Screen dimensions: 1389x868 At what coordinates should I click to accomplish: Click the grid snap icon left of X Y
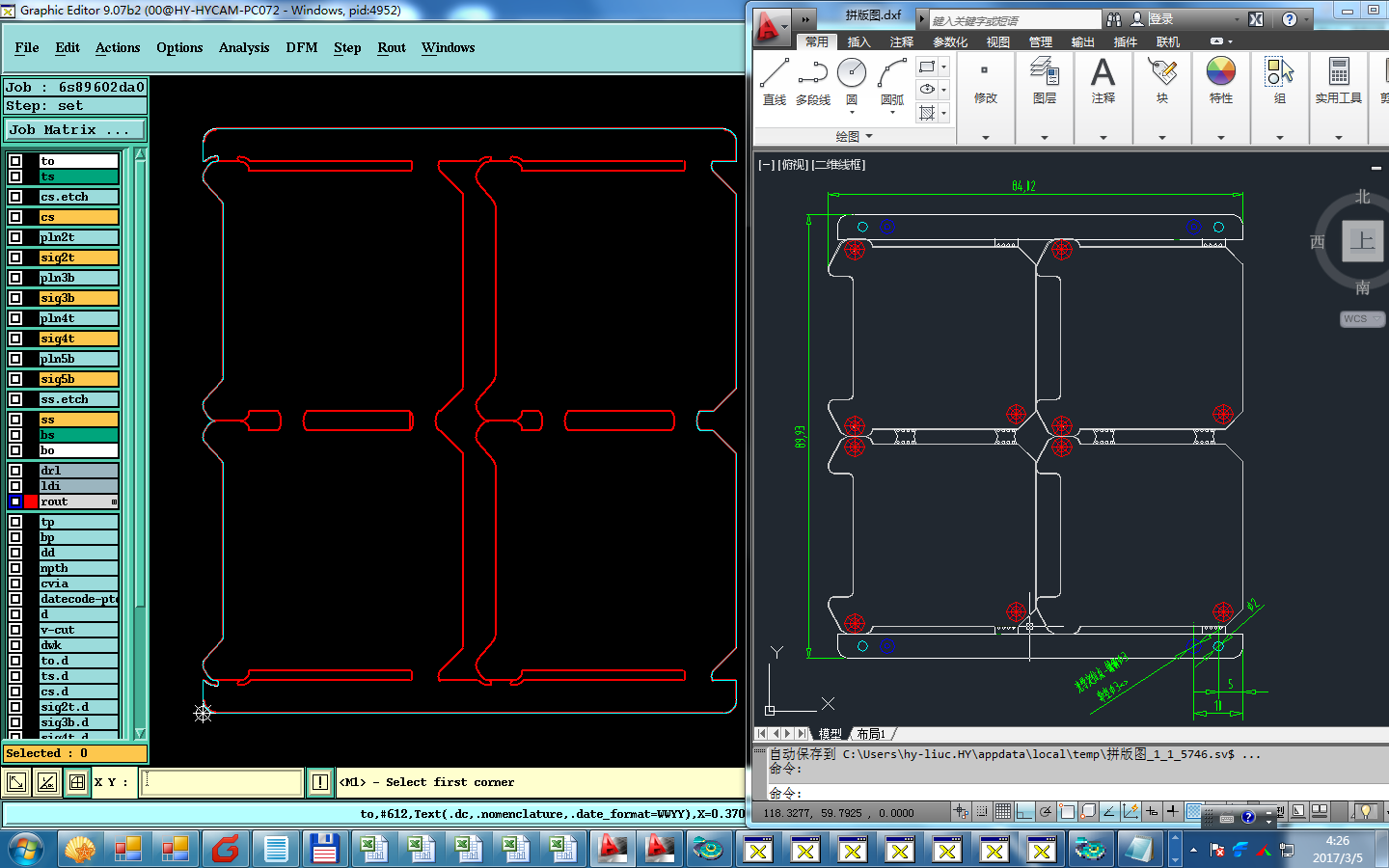click(x=77, y=782)
